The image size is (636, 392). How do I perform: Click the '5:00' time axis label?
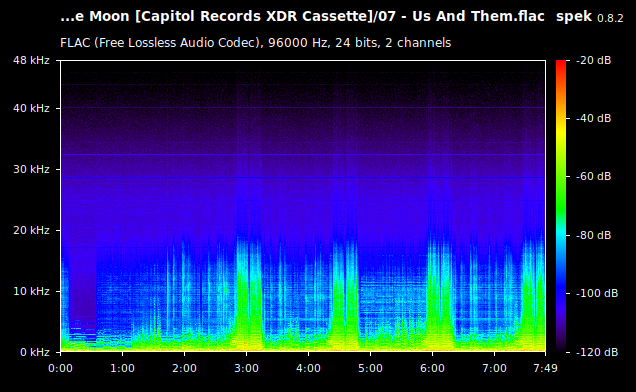click(370, 368)
